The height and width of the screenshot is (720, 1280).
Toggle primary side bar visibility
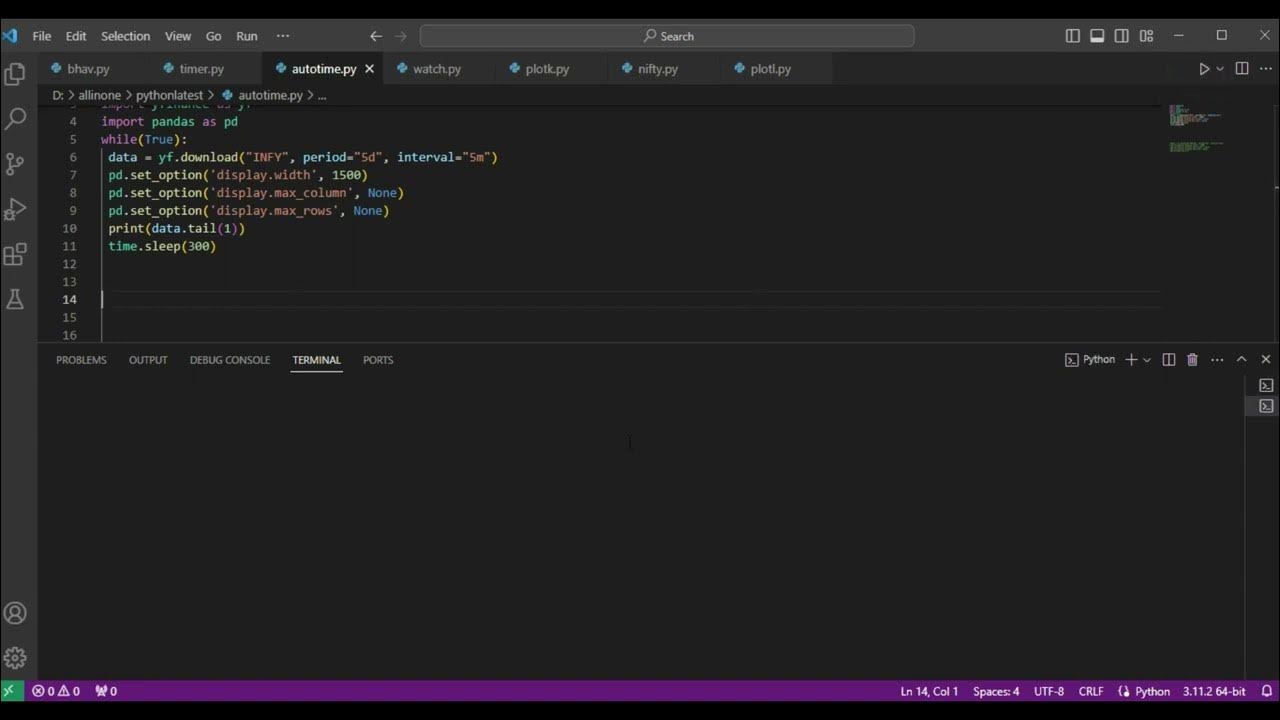pos(1073,36)
